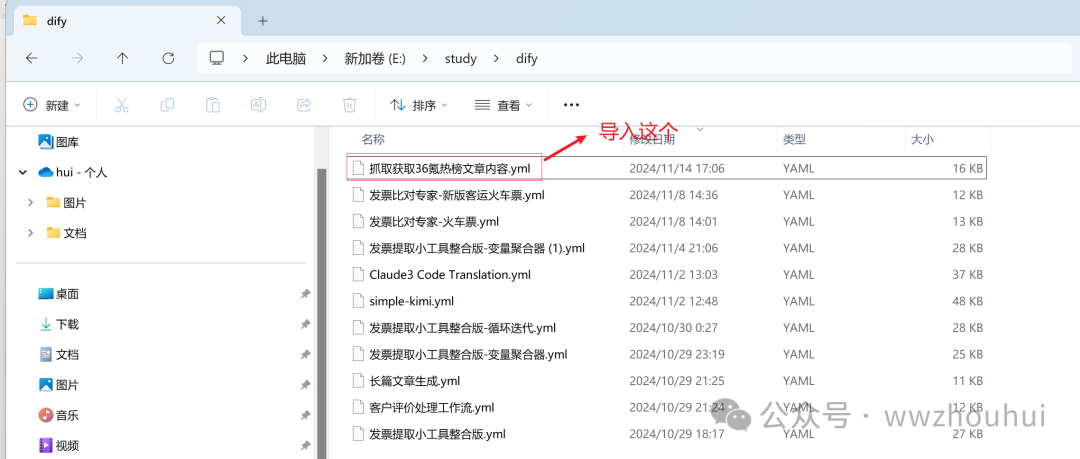Click dify in the address bar
The image size is (1080, 459).
(x=526, y=59)
